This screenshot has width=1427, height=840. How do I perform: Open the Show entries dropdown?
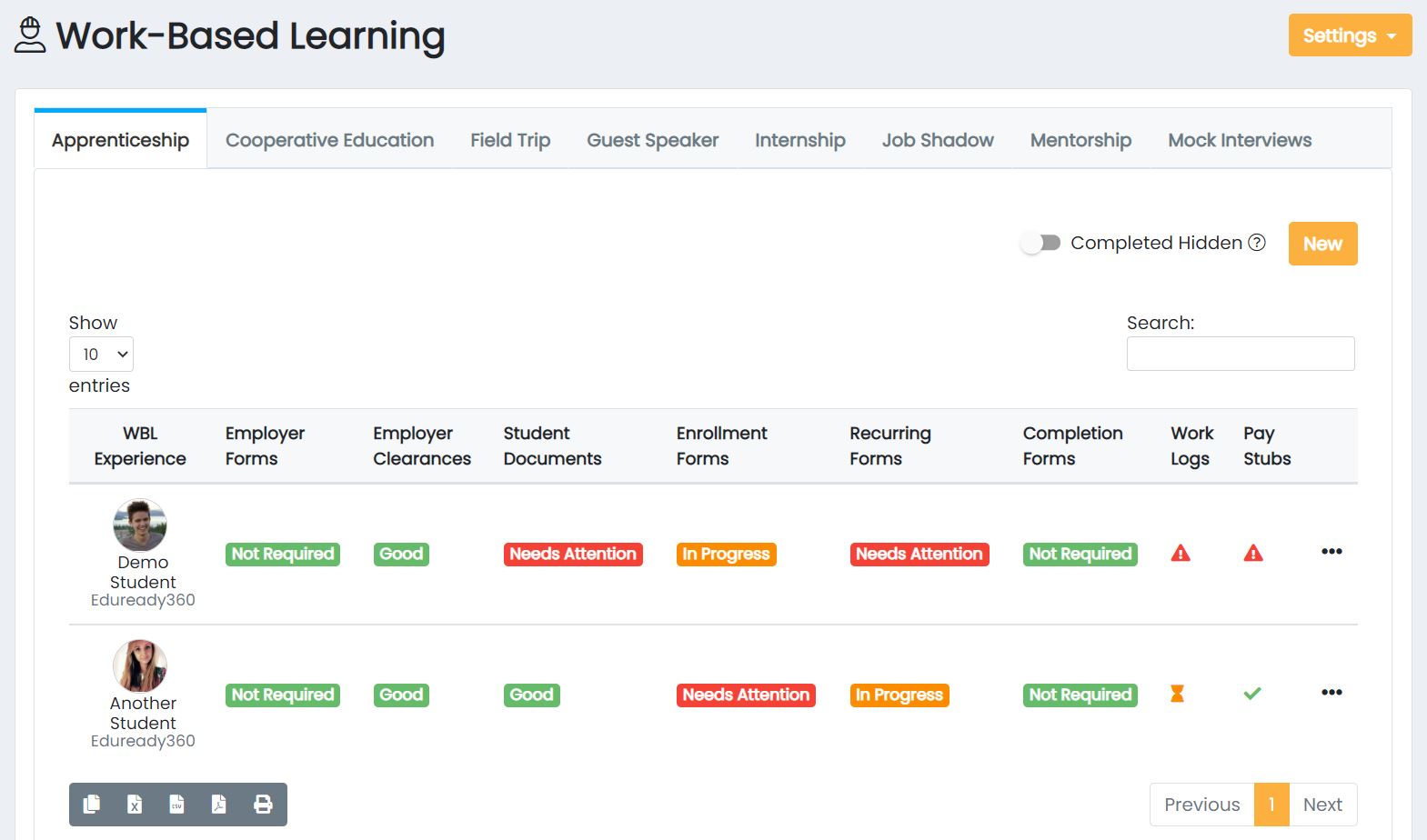pyautogui.click(x=101, y=355)
